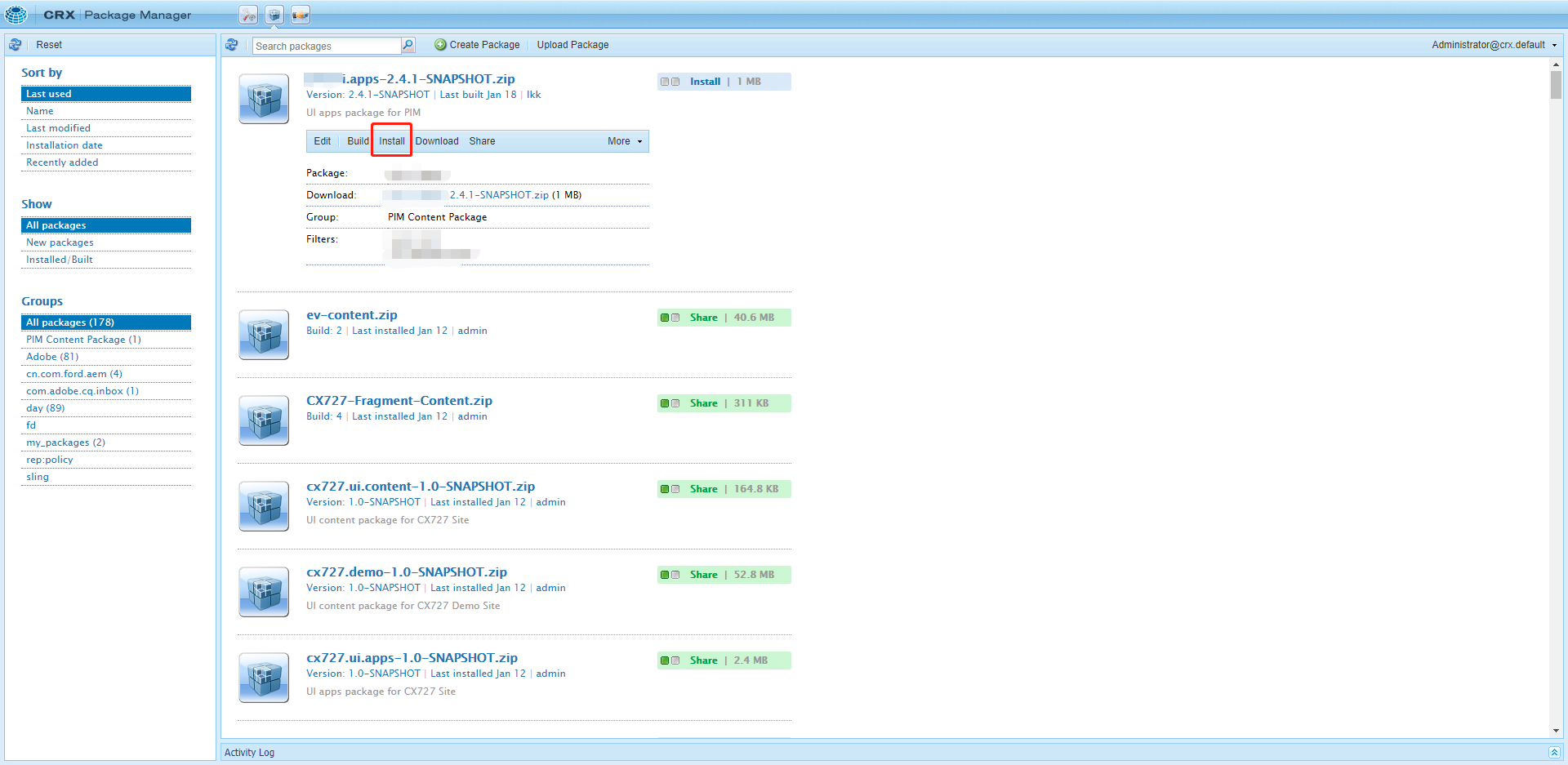This screenshot has width=1568, height=765.
Task: Select the All packages (178) group
Action: tap(106, 322)
